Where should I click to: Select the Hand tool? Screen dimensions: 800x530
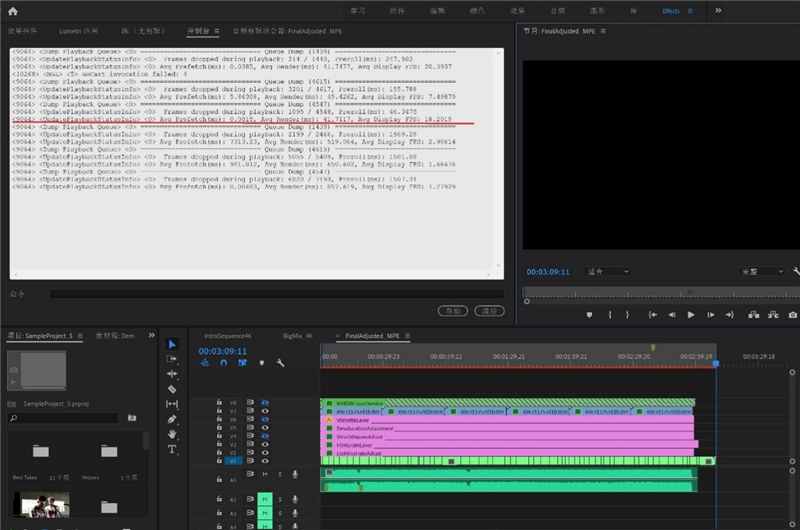pos(172,434)
